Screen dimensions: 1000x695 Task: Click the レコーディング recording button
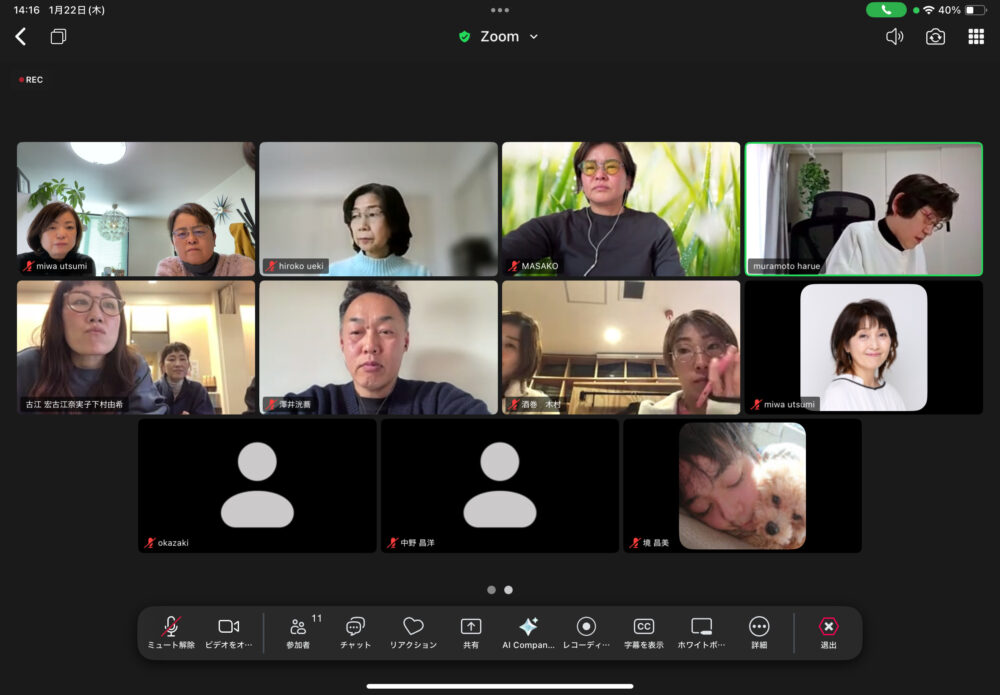click(586, 632)
